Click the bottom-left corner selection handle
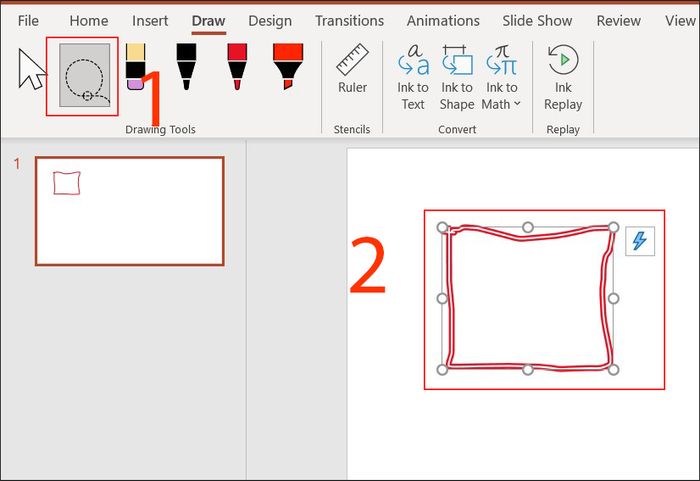The width and height of the screenshot is (700, 481). 442,369
